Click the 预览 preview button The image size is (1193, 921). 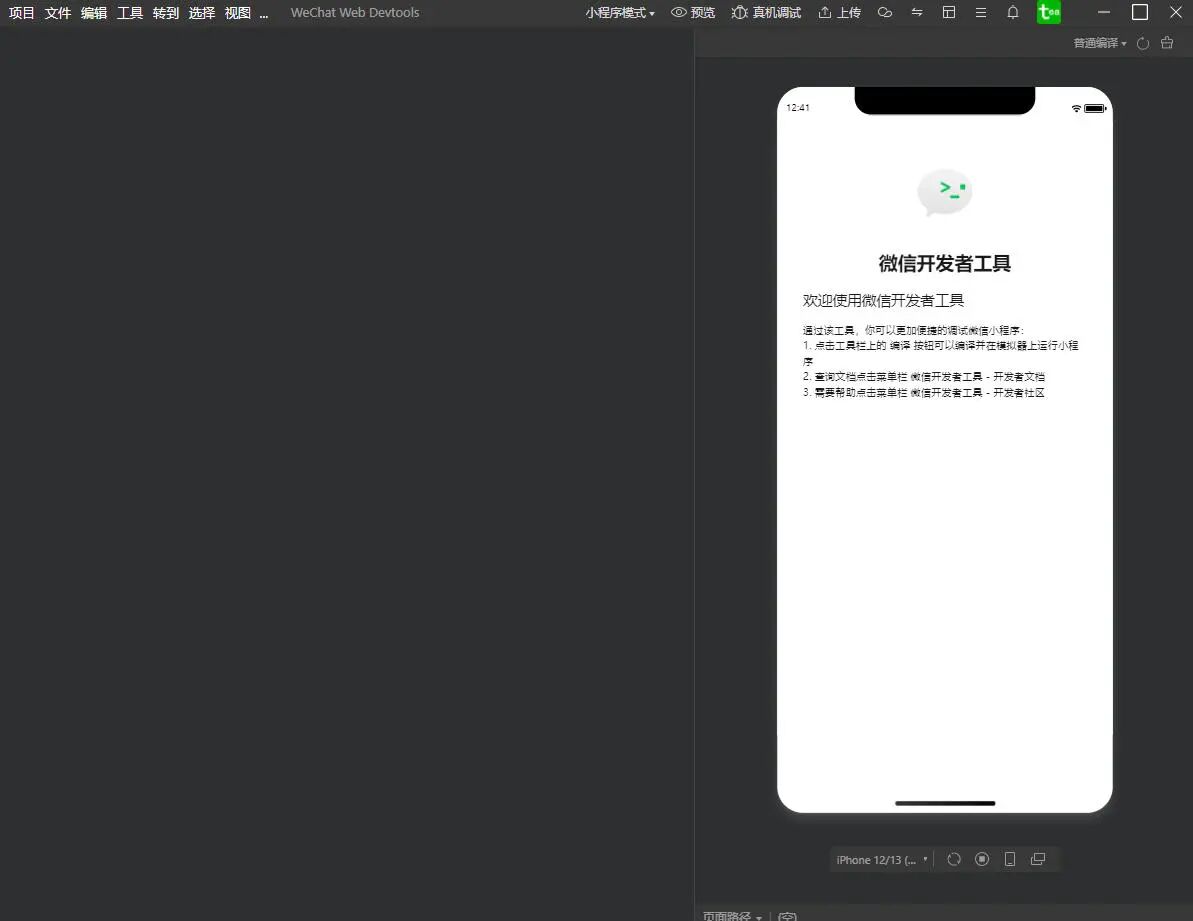point(693,13)
